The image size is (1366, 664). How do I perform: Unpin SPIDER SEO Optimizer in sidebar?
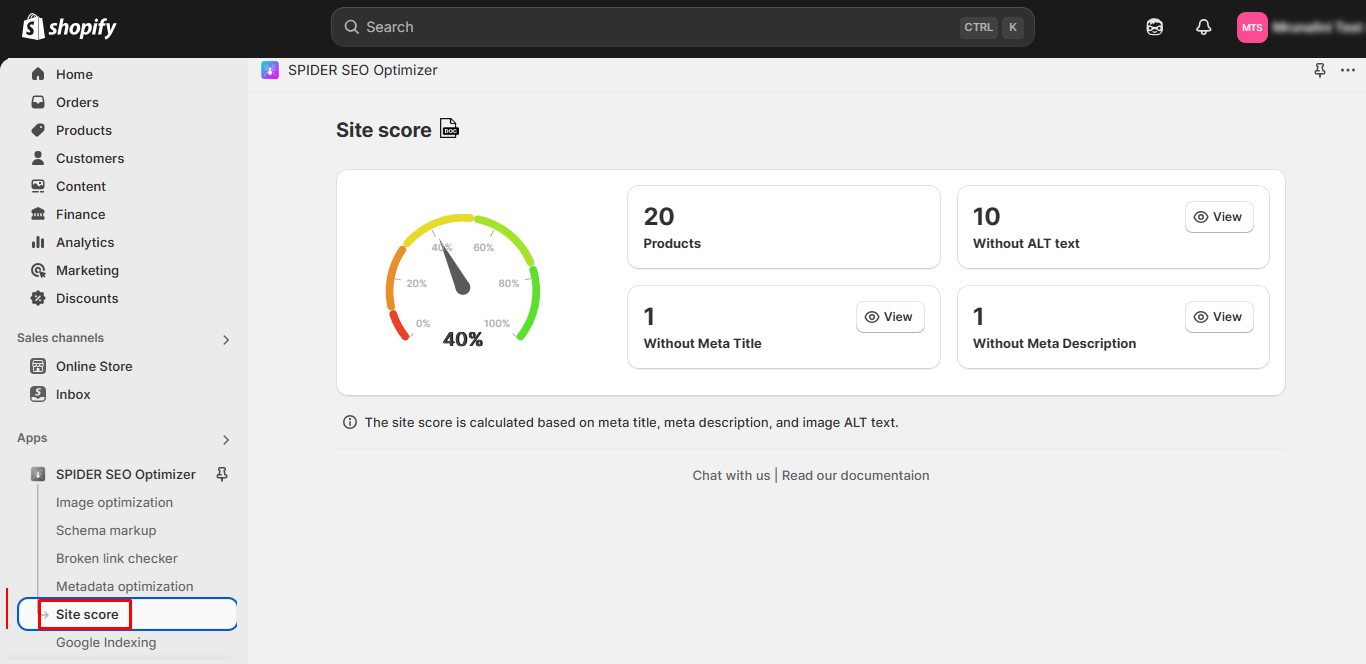pos(222,474)
